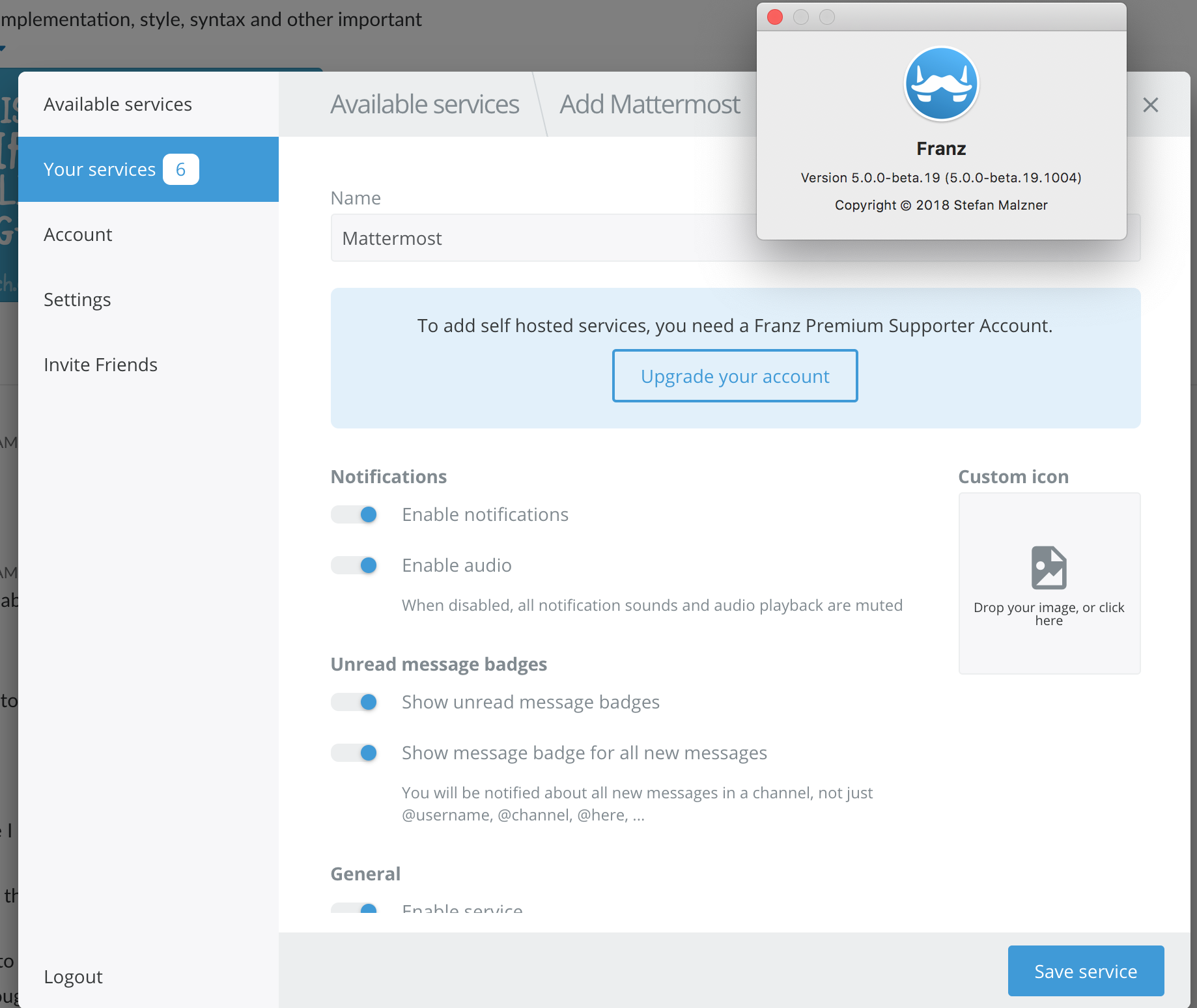Go back to Available services breadcrumb
The width and height of the screenshot is (1197, 1008).
click(425, 104)
